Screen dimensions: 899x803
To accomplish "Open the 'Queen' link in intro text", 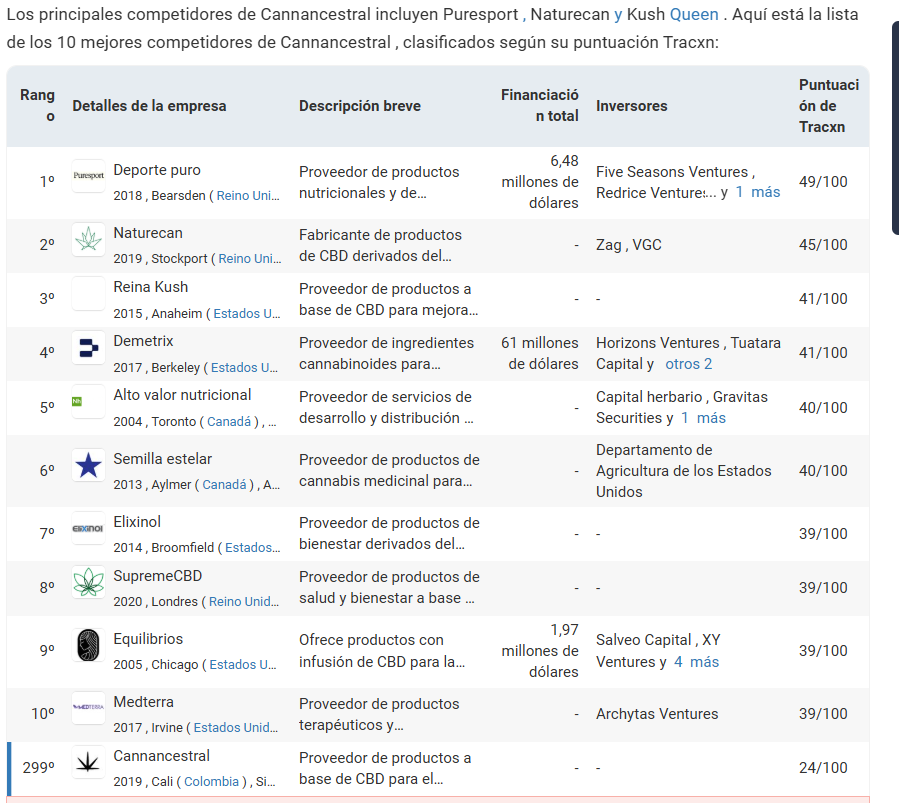I will click(x=694, y=16).
